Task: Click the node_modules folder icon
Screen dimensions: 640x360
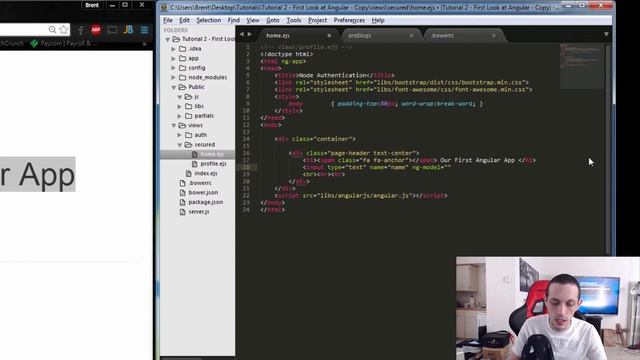Action: click(182, 77)
